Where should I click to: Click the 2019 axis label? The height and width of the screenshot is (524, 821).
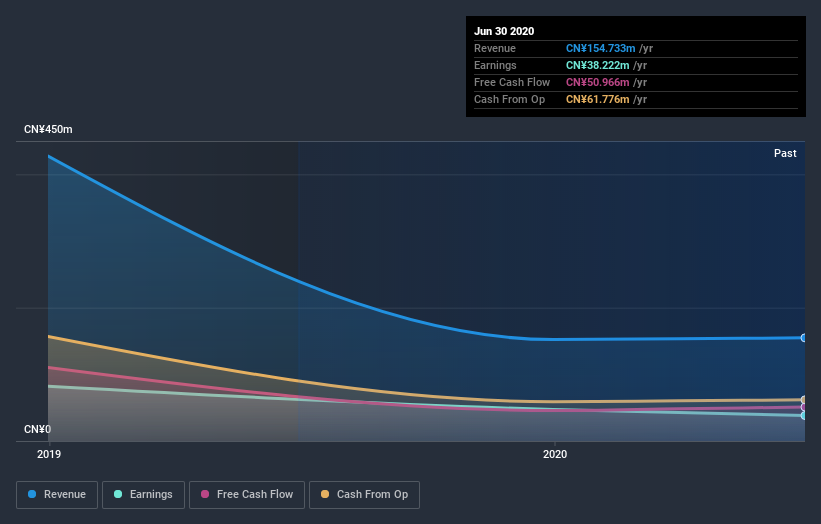(x=49, y=454)
